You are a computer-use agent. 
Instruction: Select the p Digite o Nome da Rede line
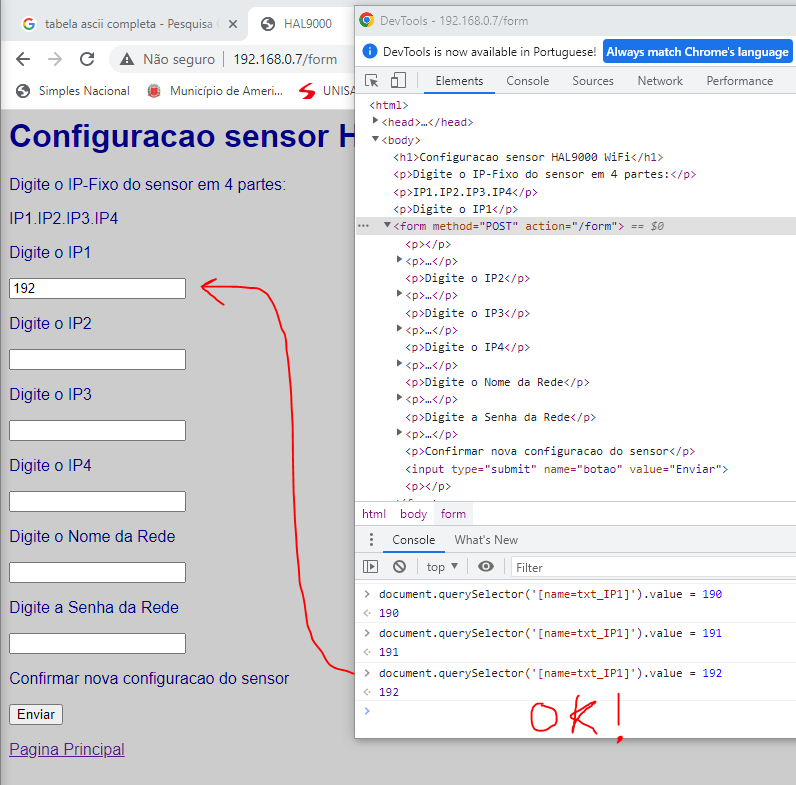tap(497, 382)
